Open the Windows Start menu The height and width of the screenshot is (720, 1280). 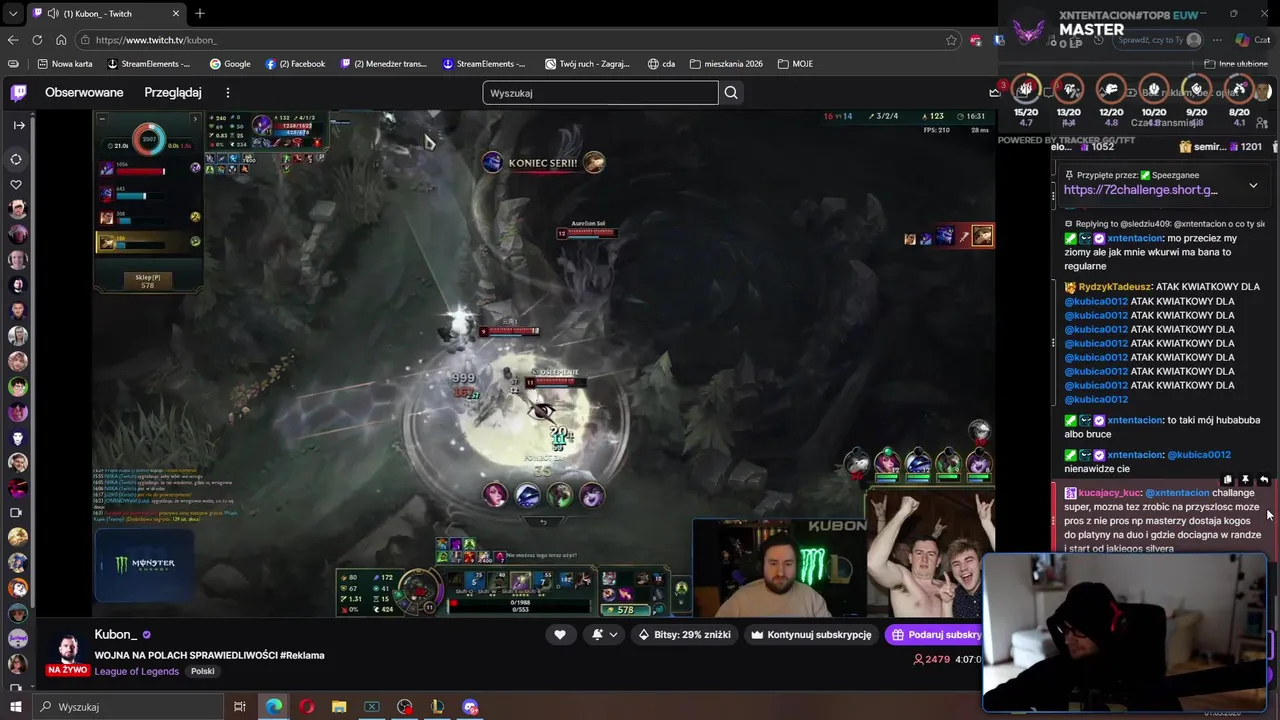click(x=15, y=707)
